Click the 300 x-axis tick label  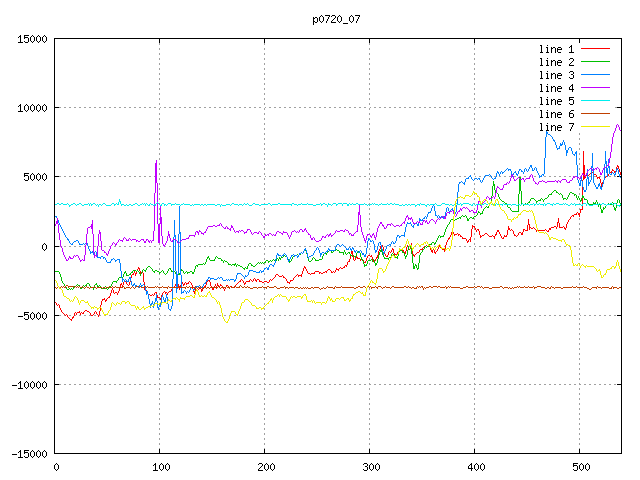tap(370, 467)
